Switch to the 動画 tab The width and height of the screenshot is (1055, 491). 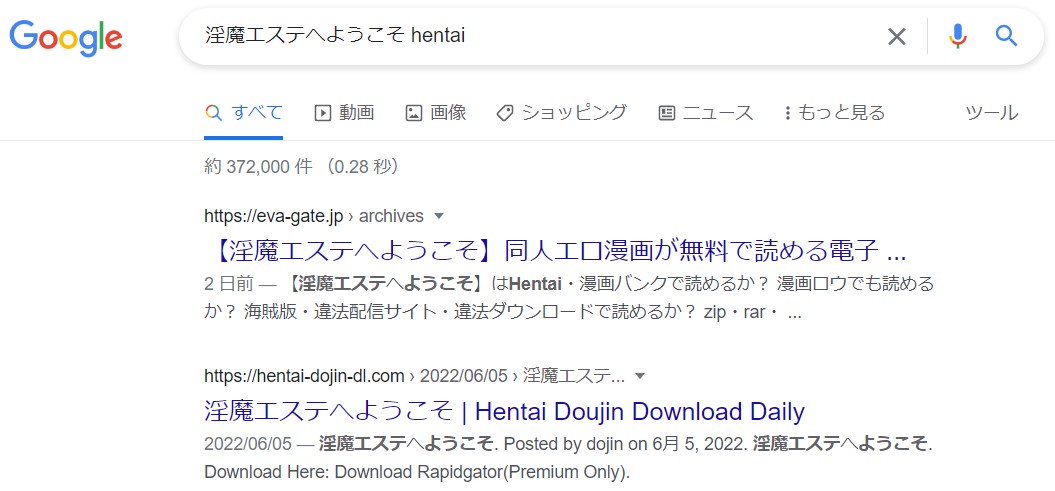click(x=344, y=112)
